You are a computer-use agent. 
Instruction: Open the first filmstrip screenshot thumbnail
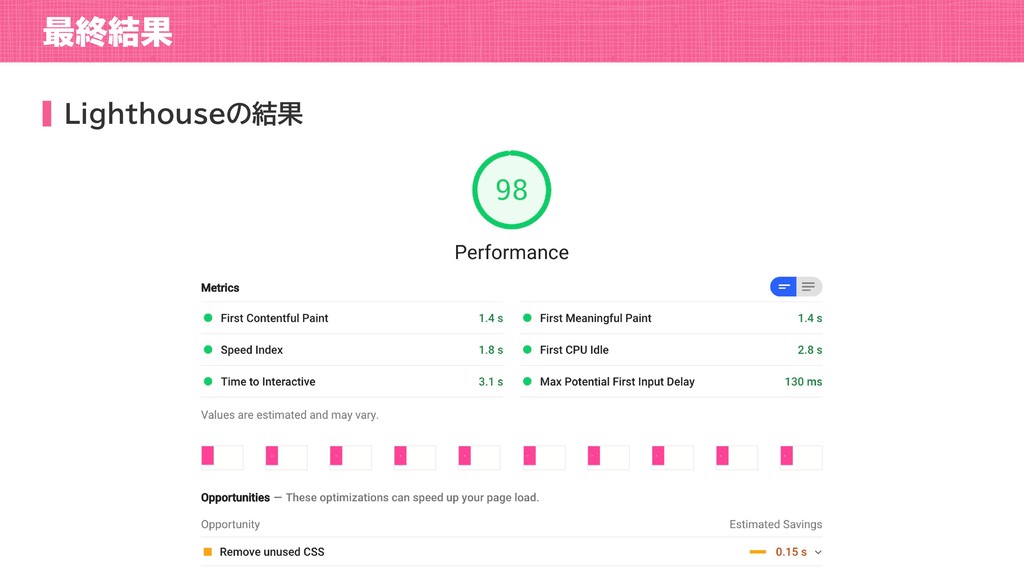222,457
